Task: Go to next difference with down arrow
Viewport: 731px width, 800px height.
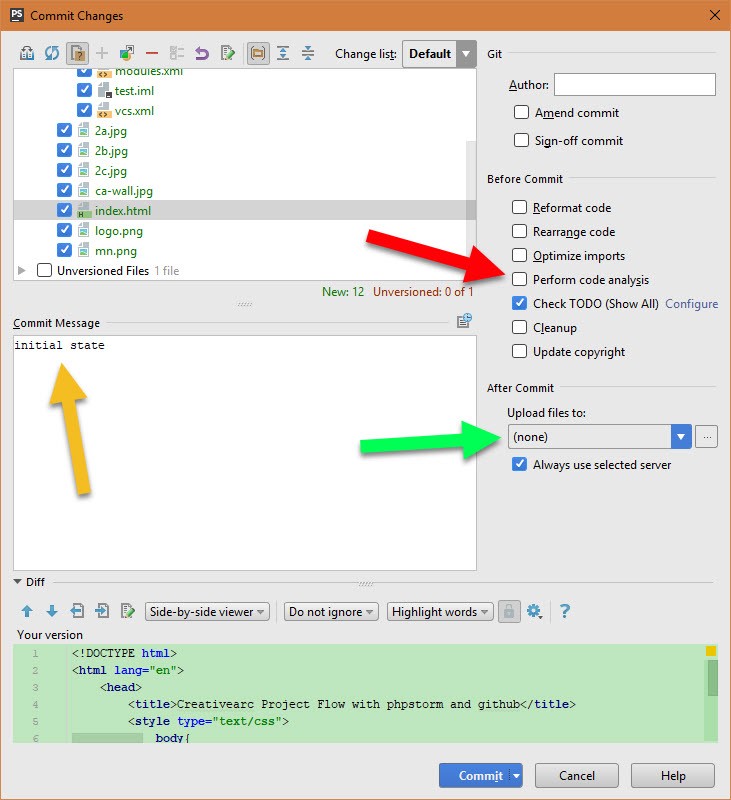Action: click(x=51, y=611)
